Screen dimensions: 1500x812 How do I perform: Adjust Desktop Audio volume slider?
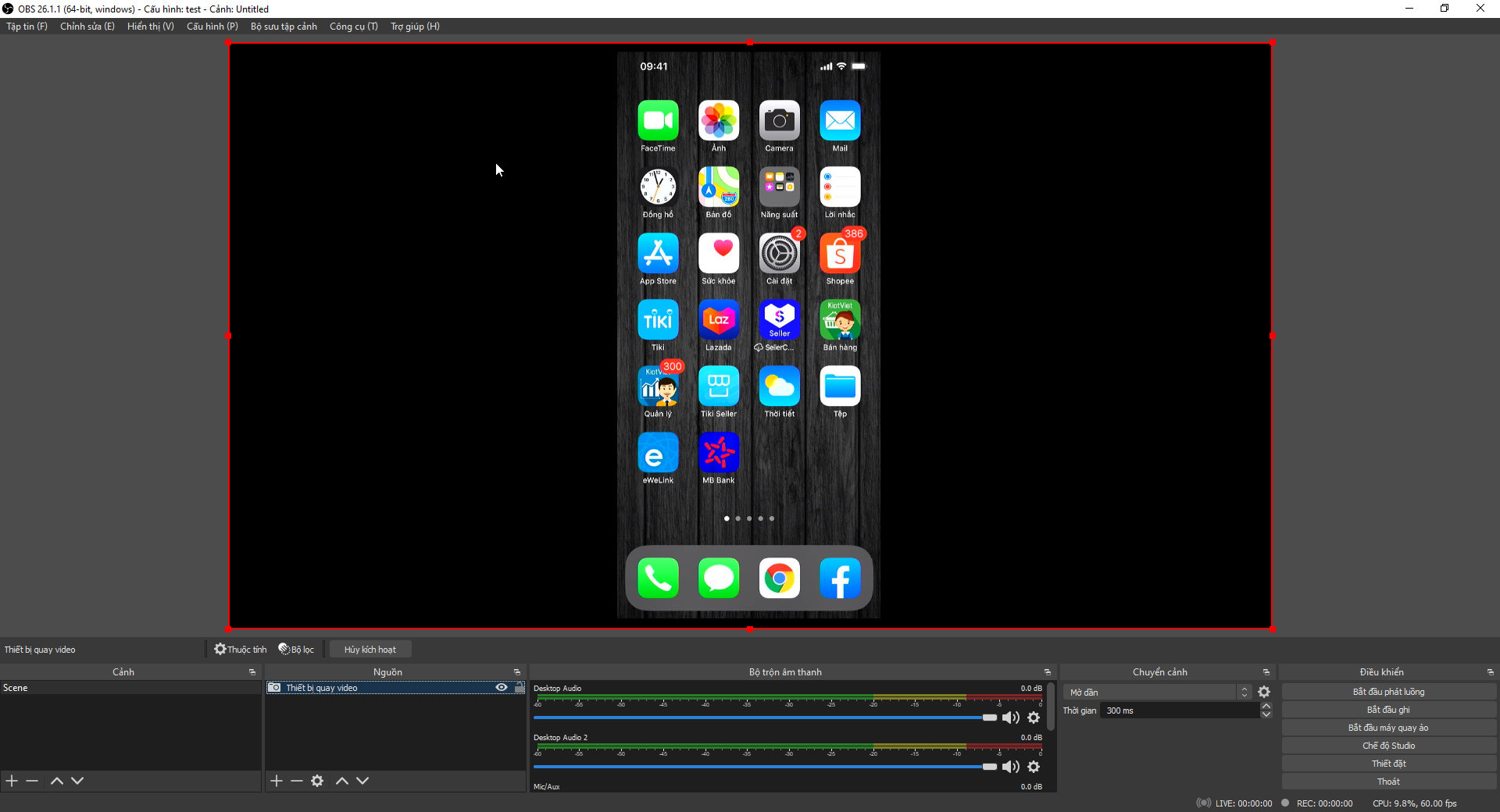(x=766, y=717)
